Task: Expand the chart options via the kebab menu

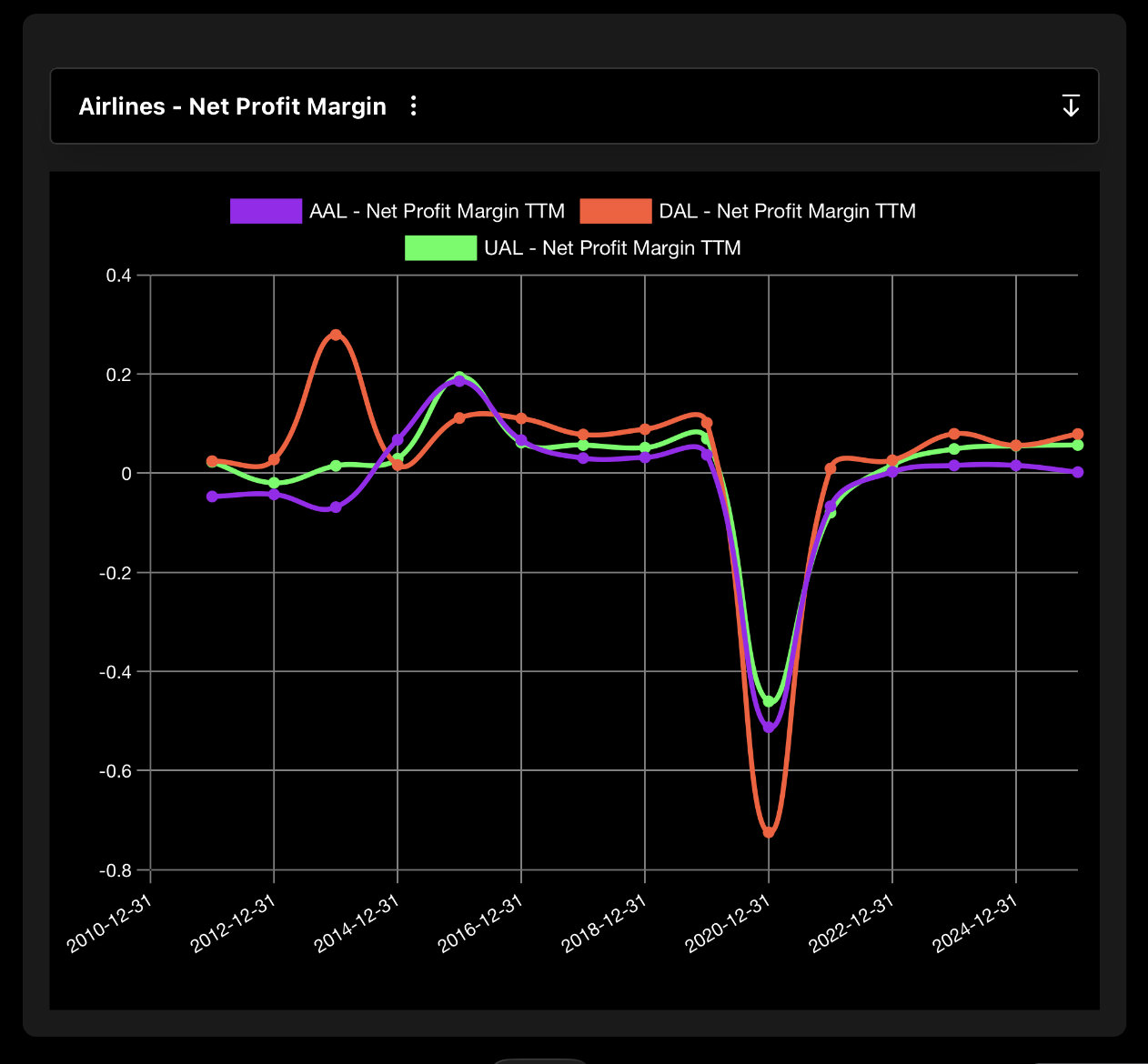Action: pos(414,105)
